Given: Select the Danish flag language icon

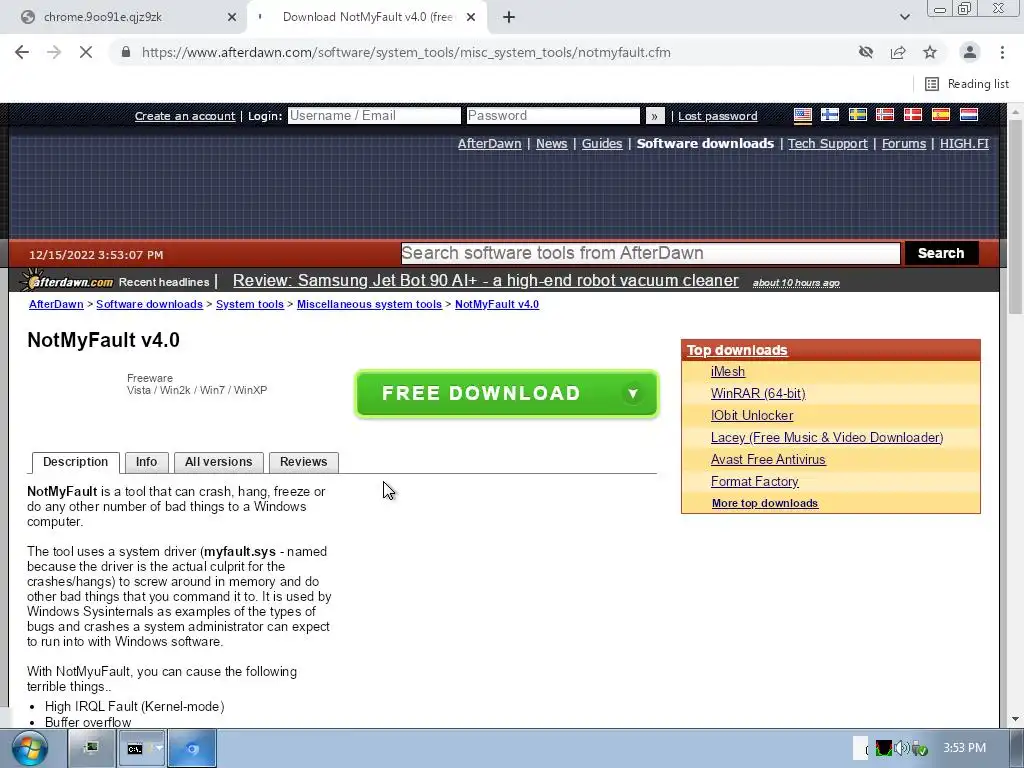Looking at the screenshot, I should [912, 115].
